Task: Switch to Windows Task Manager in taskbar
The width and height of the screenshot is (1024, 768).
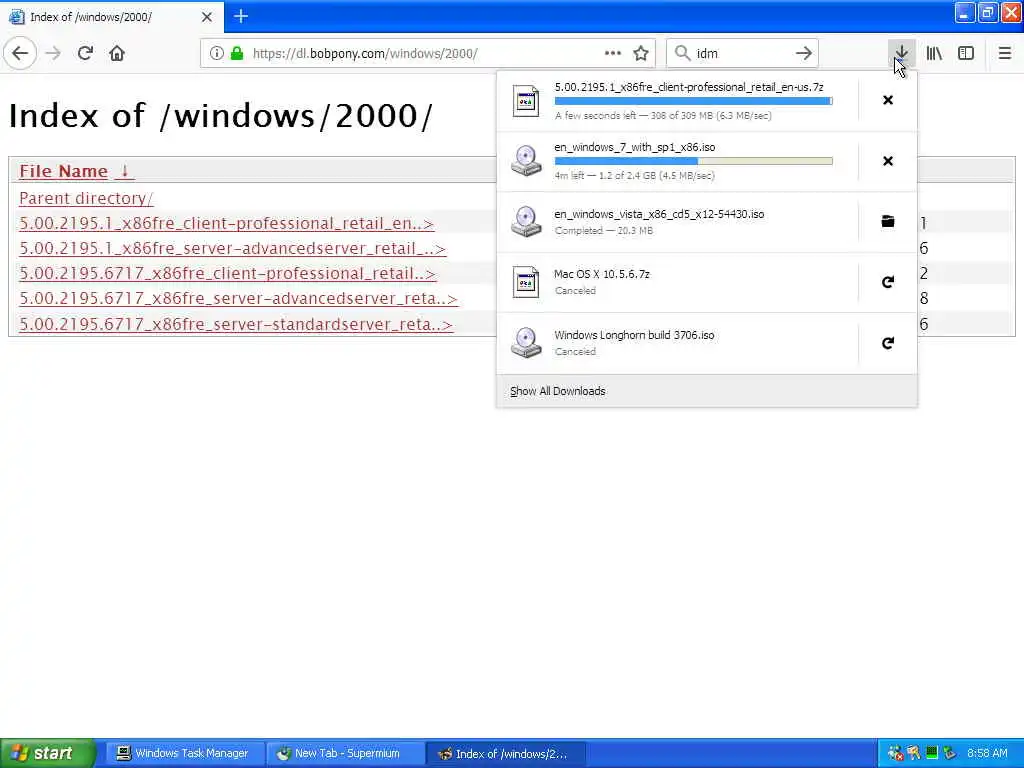Action: (x=185, y=753)
